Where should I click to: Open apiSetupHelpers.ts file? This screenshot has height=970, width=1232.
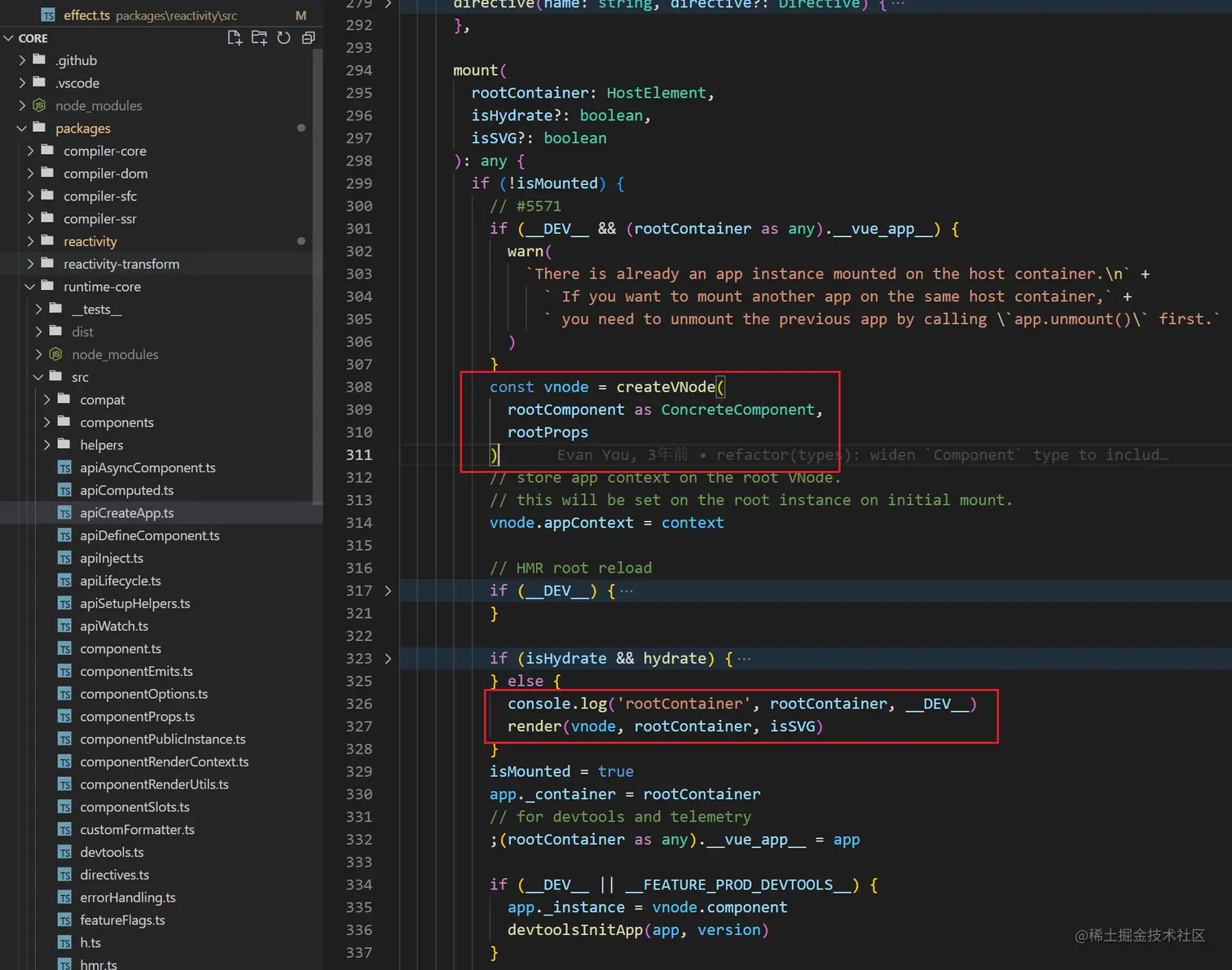(x=161, y=604)
